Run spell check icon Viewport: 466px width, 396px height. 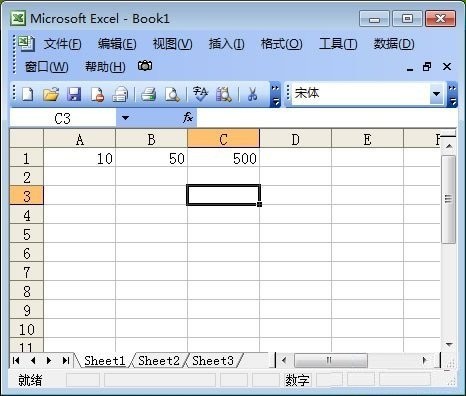tap(200, 94)
